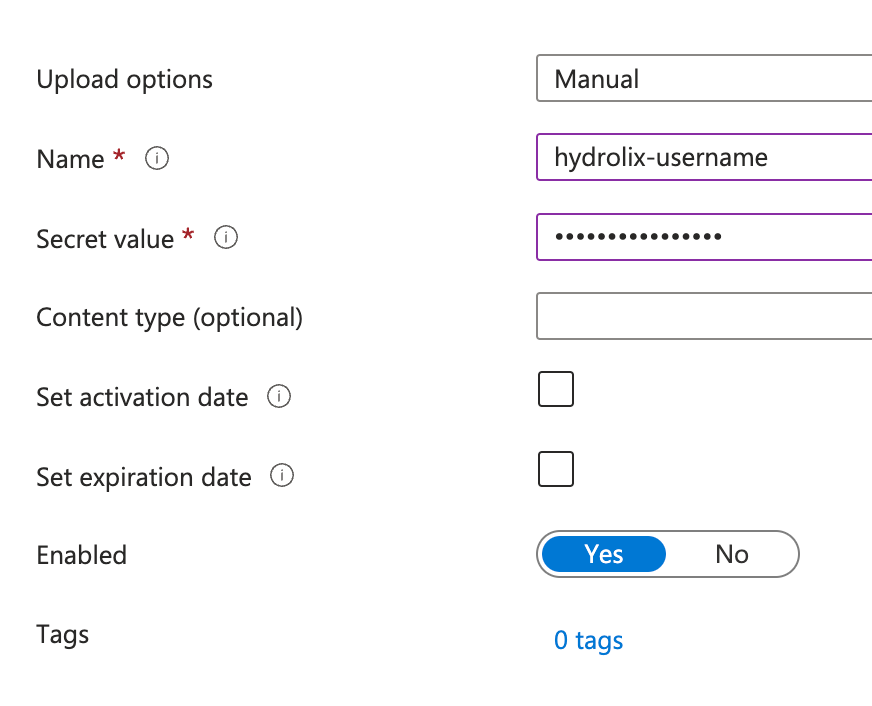Show info for Set activation date
872x706 pixels.
(279, 397)
